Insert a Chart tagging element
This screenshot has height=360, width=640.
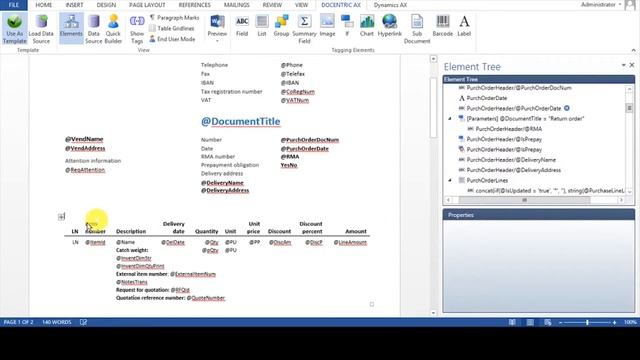(x=367, y=26)
